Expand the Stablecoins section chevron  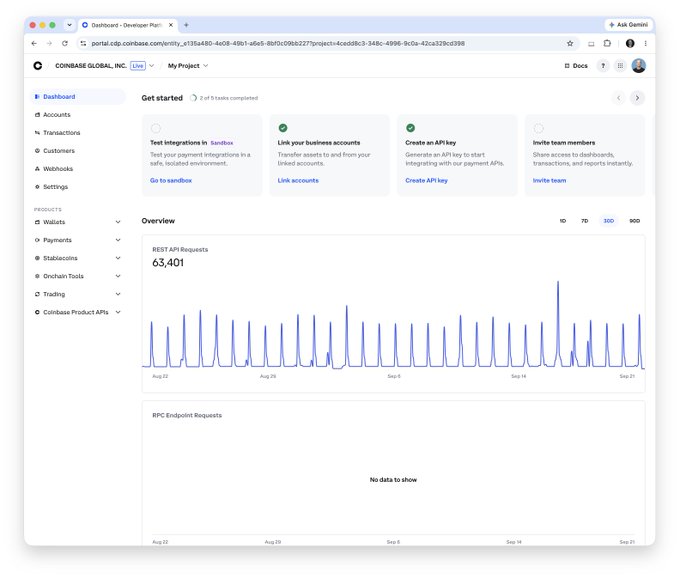pyautogui.click(x=118, y=258)
